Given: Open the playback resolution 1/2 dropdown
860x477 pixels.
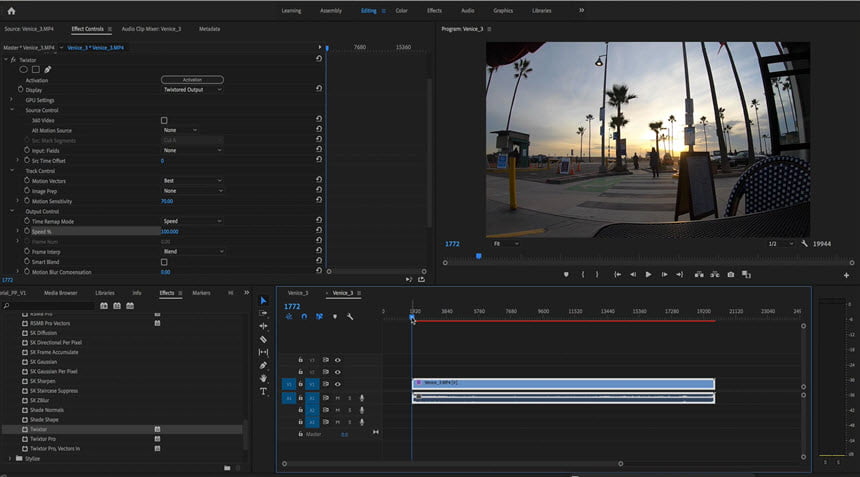Looking at the screenshot, I should click(x=781, y=243).
